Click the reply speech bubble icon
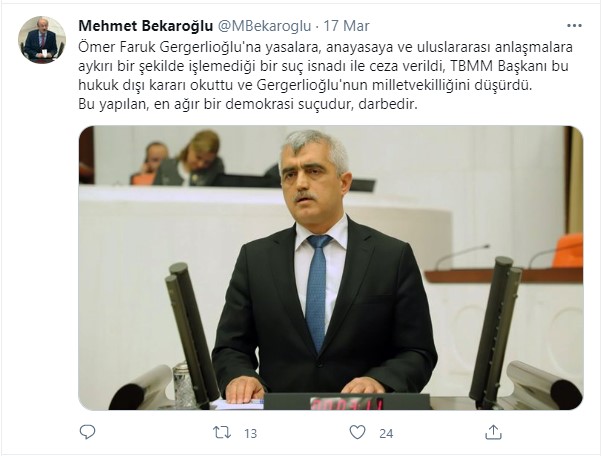The width and height of the screenshot is (603, 456). tap(87, 433)
